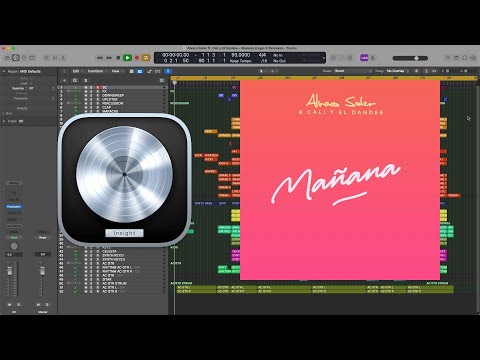Click the horizontal auto zoom button
This screenshot has height=360, width=480.
point(434,71)
